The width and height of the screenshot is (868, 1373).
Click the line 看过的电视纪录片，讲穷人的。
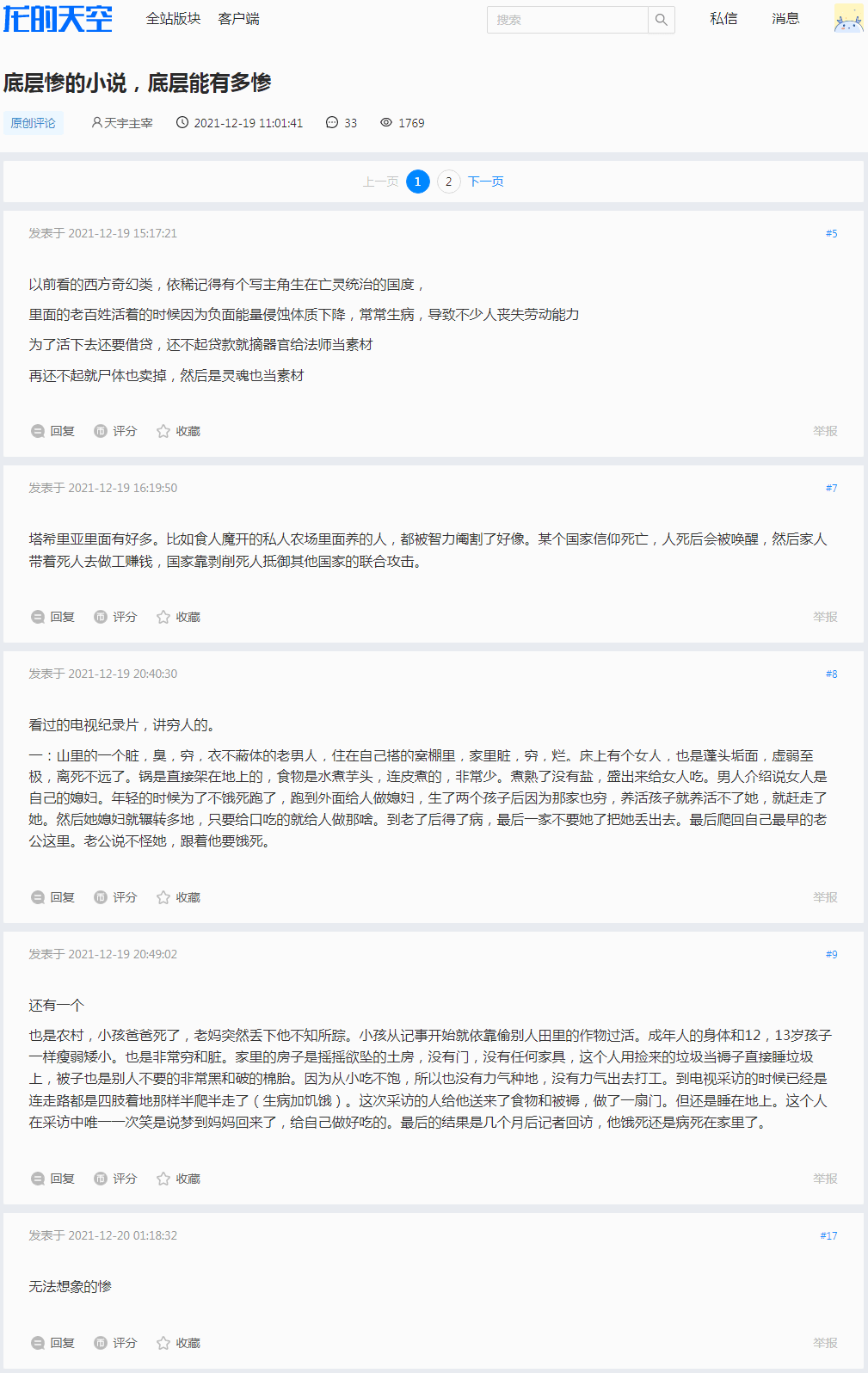122,725
